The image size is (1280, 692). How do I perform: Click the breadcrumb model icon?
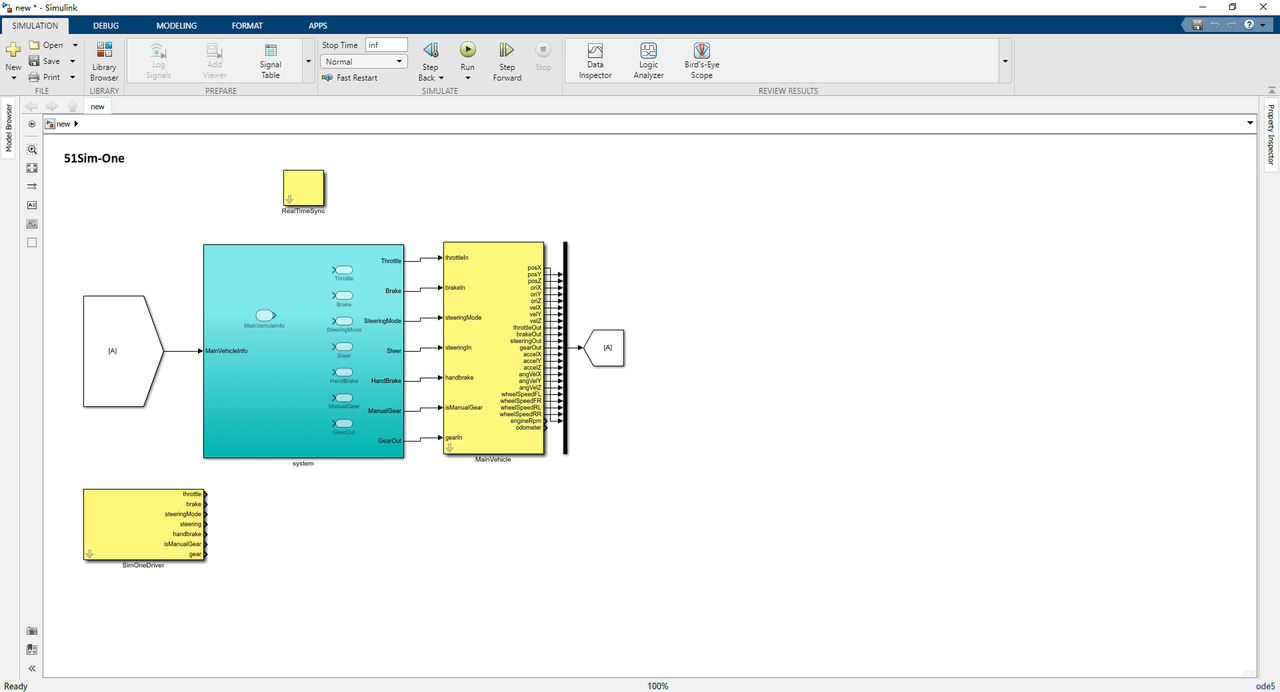pyautogui.click(x=50, y=124)
